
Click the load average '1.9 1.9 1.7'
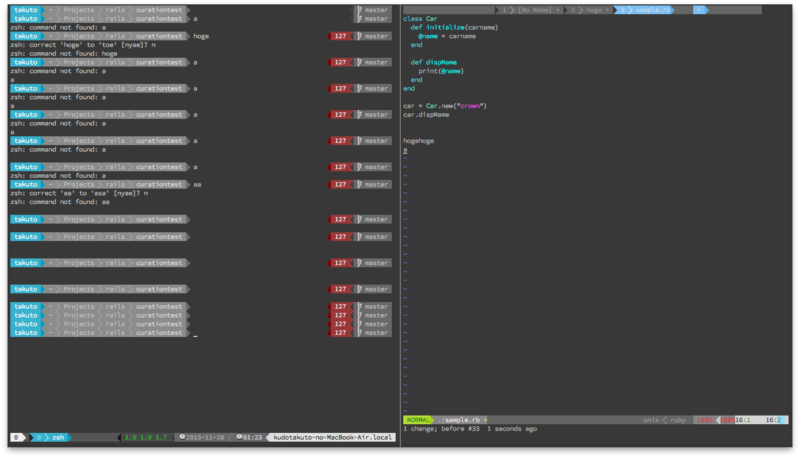pyautogui.click(x=146, y=438)
